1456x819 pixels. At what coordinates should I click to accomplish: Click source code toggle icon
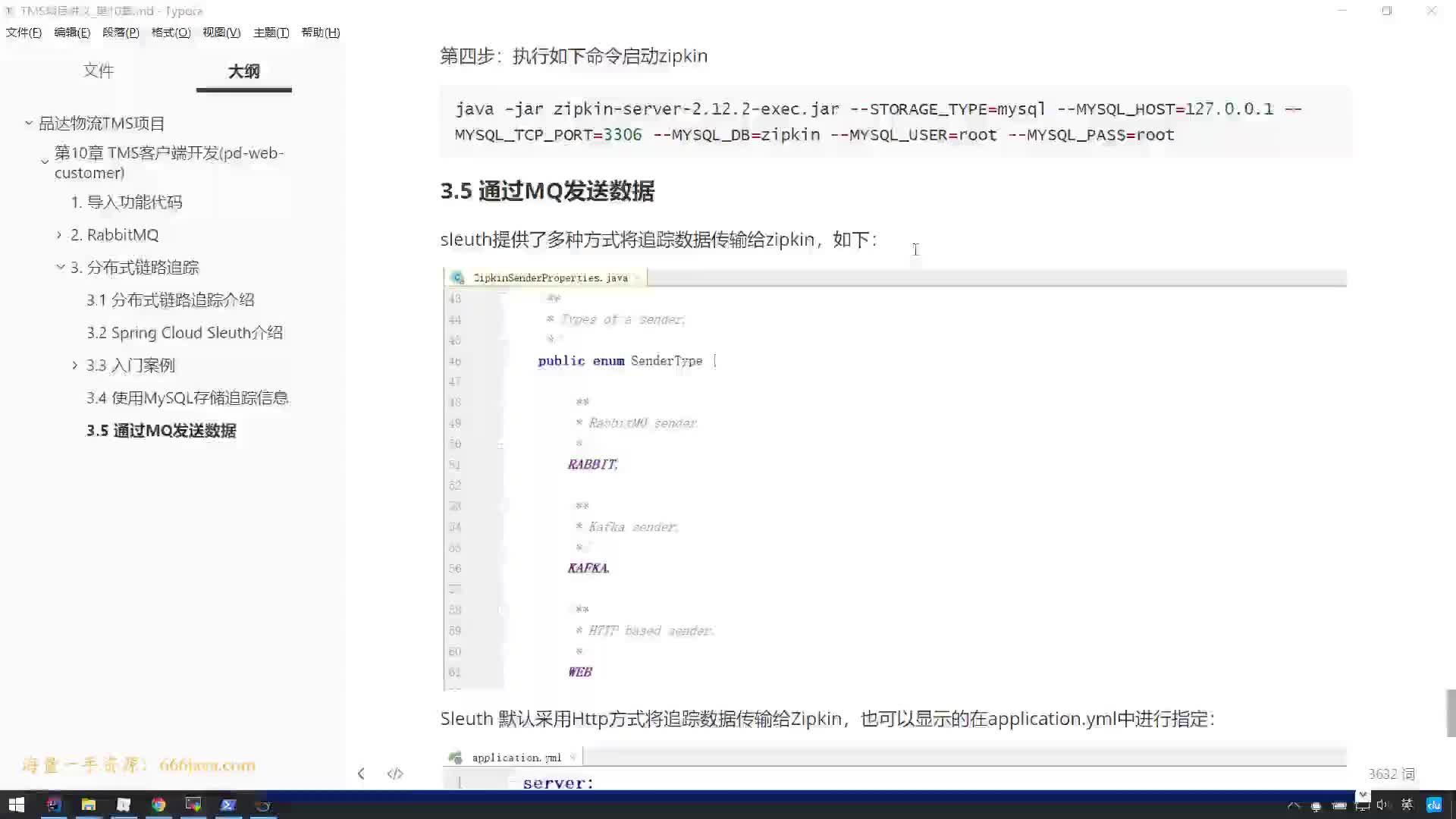click(x=395, y=773)
